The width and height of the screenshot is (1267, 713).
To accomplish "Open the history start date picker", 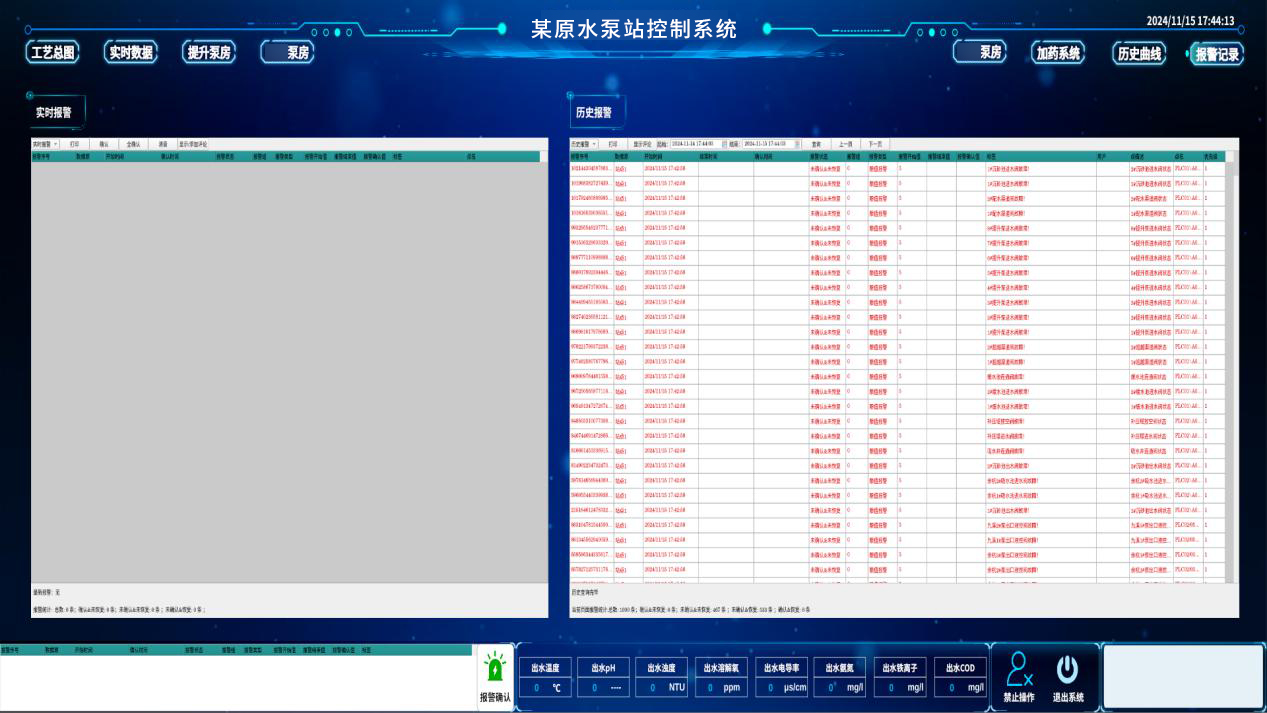I will [724, 144].
